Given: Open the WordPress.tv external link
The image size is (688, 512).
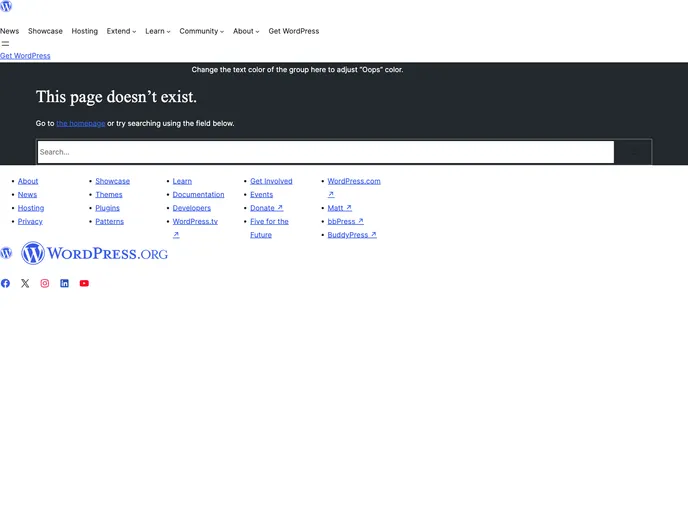Looking at the screenshot, I should click(x=195, y=222).
